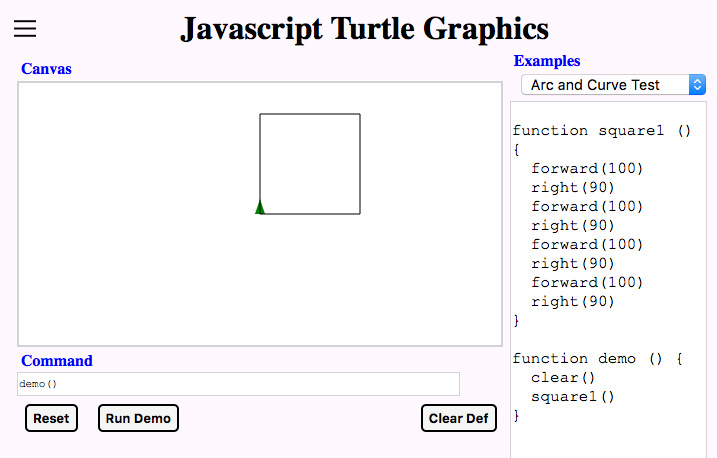Viewport: 717px width, 458px height.
Task: Focus the command input with demo()
Action: (238, 384)
